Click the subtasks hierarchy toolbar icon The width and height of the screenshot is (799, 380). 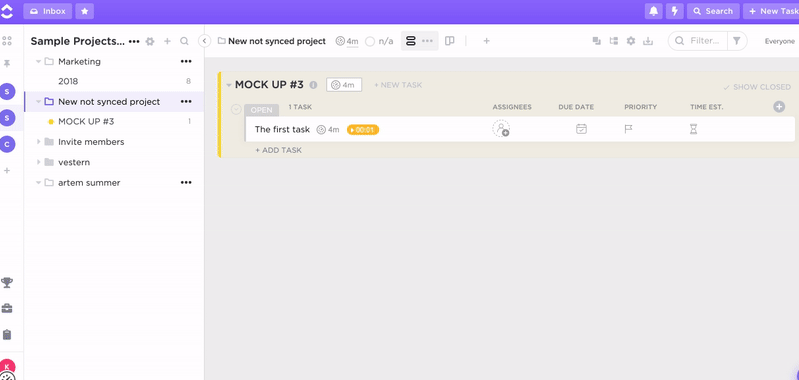(614, 41)
